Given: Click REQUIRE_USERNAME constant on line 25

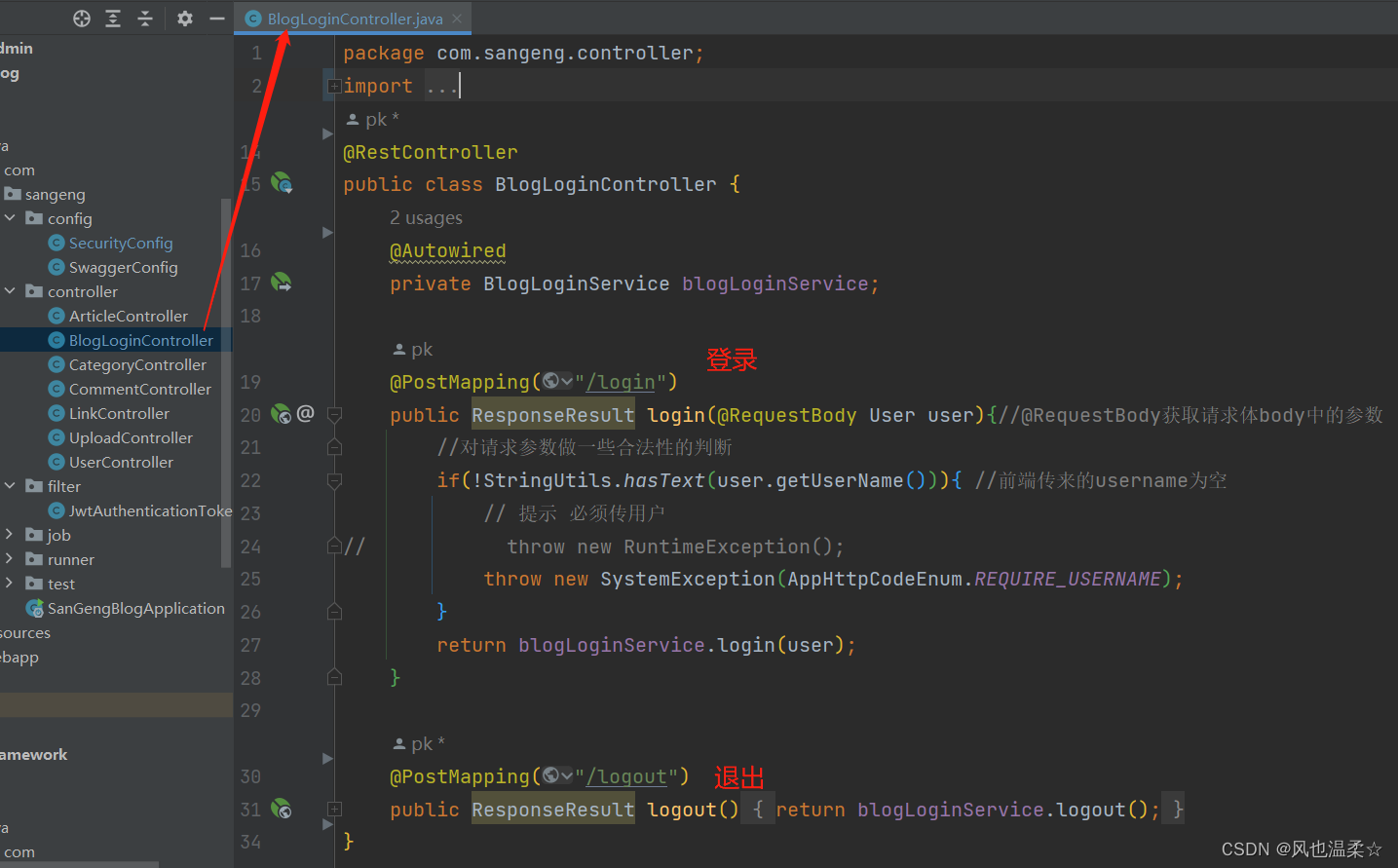Looking at the screenshot, I should tap(1068, 579).
